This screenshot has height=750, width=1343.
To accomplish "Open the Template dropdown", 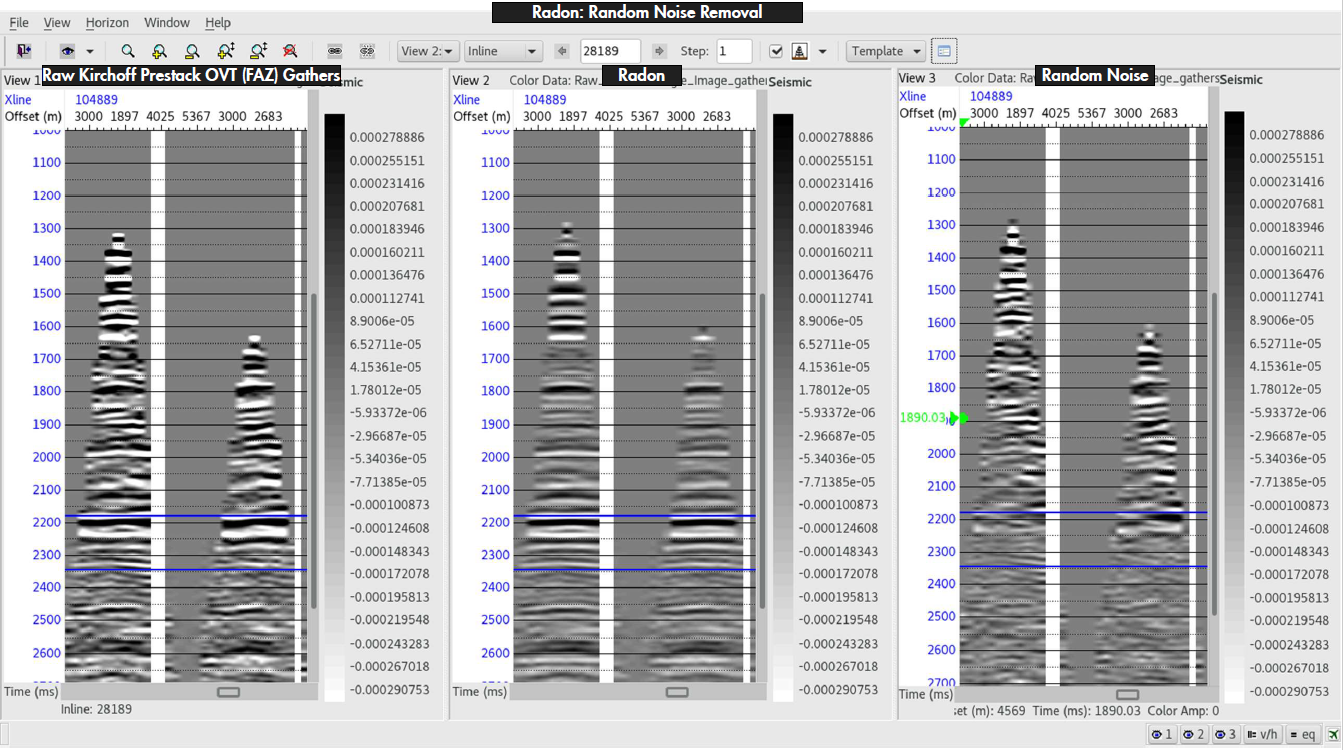I will pos(885,50).
